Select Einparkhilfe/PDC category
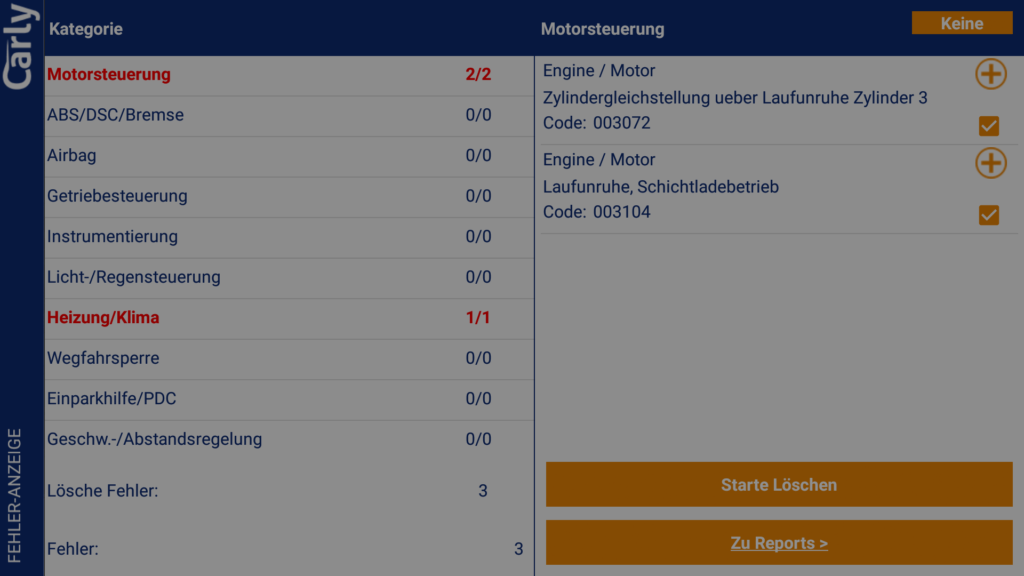Viewport: 1024px width, 576px height. 111,399
